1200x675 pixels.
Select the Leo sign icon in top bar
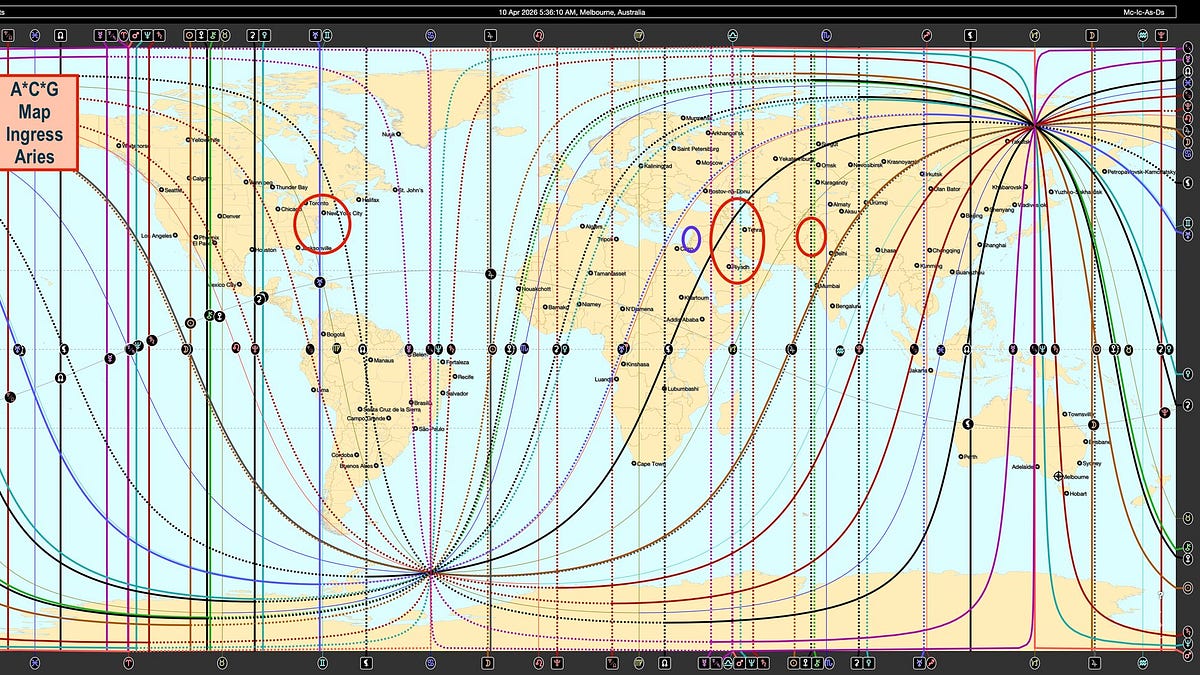pos(539,34)
